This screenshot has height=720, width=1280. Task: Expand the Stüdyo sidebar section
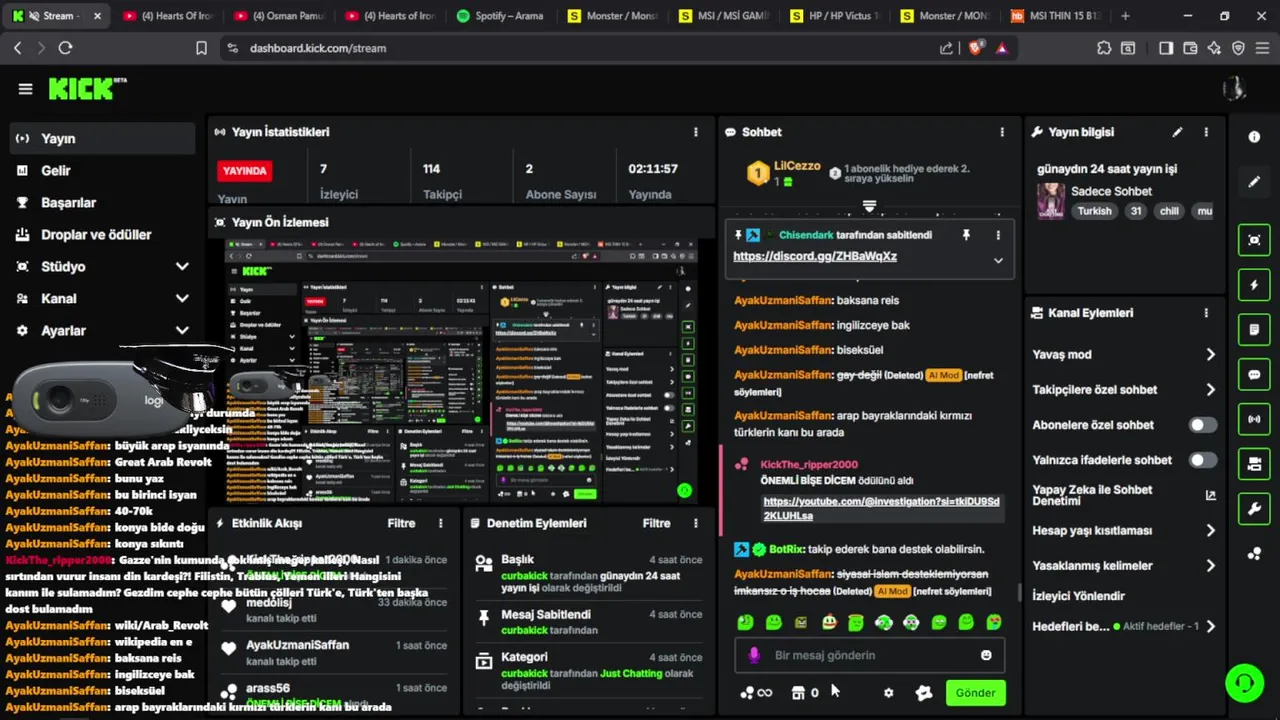pyautogui.click(x=182, y=267)
